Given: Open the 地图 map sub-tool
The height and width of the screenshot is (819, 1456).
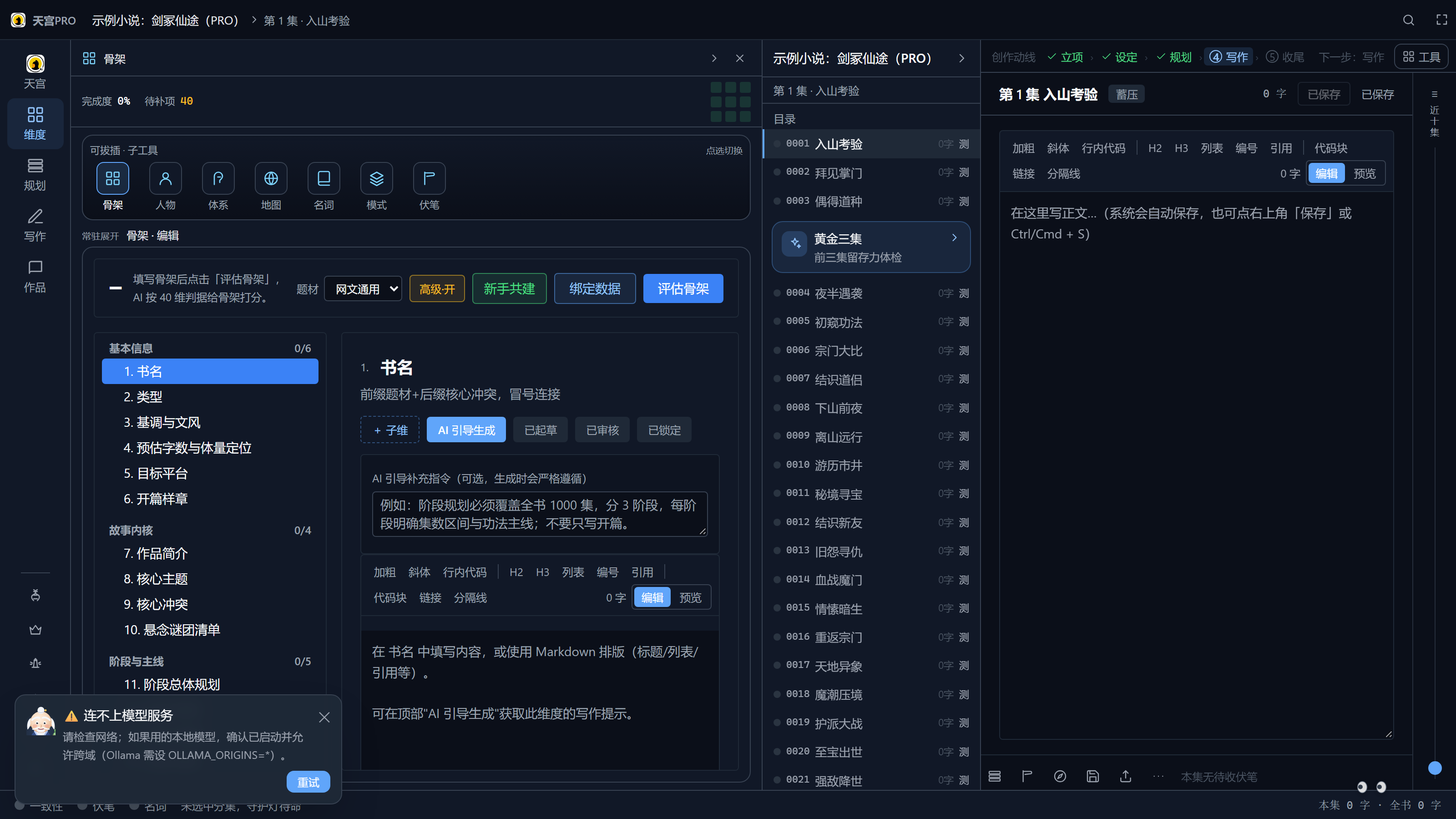Looking at the screenshot, I should pyautogui.click(x=271, y=178).
